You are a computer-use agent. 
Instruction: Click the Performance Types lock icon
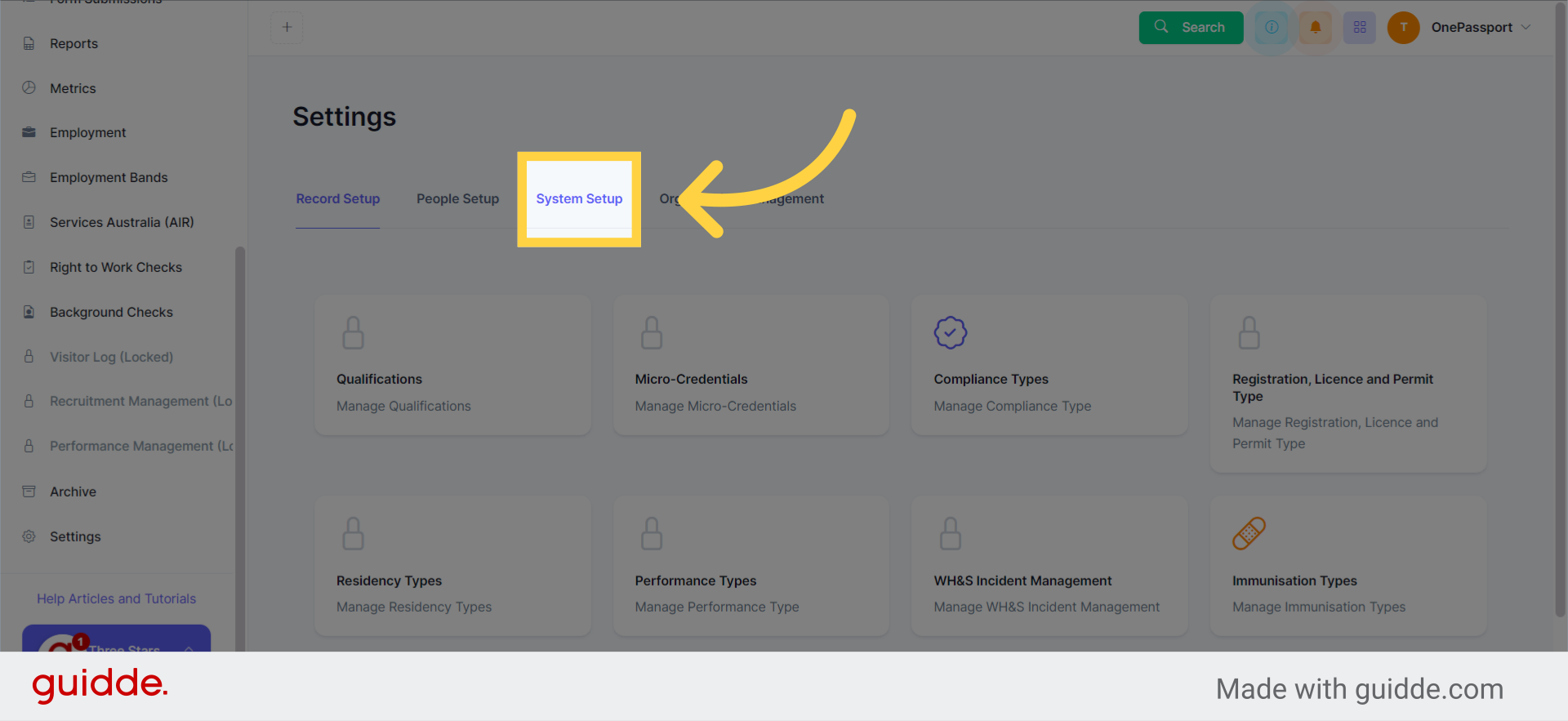point(652,533)
